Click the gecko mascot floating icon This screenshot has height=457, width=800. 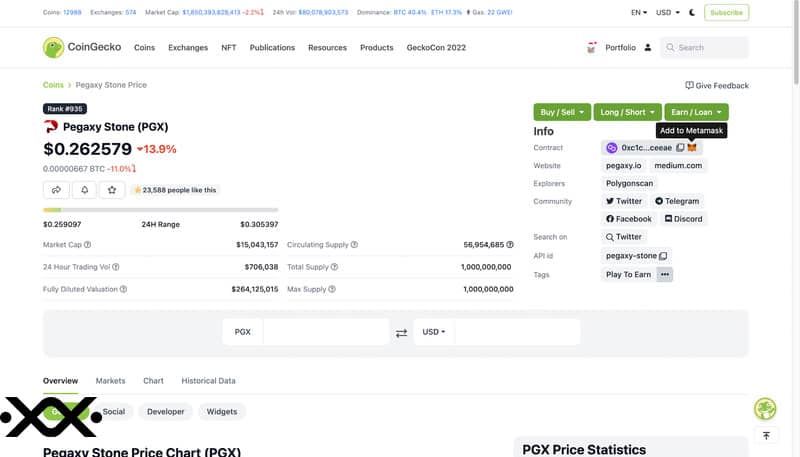765,409
